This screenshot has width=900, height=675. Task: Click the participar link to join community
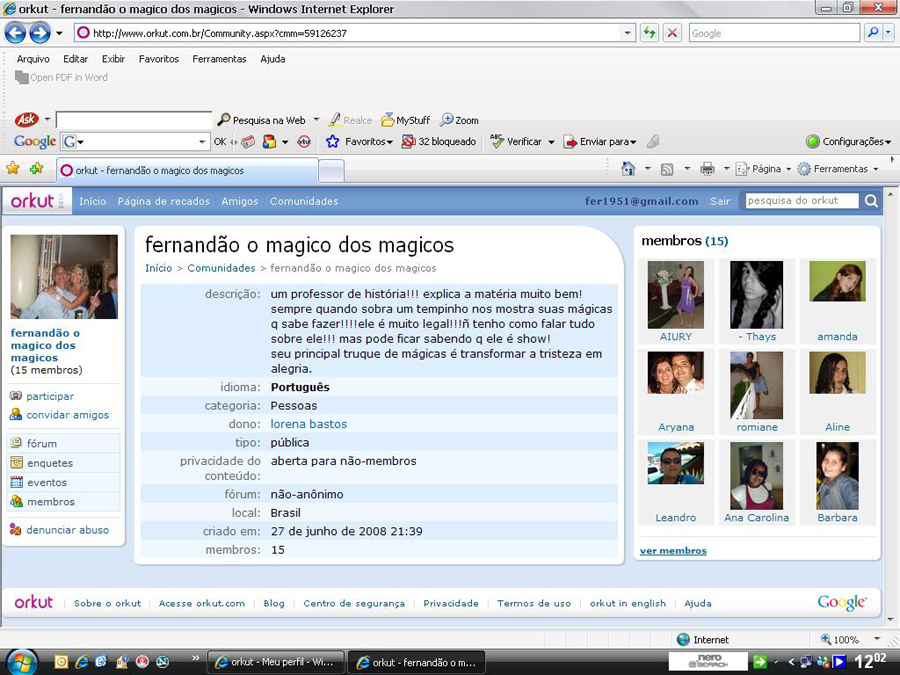pos(50,396)
